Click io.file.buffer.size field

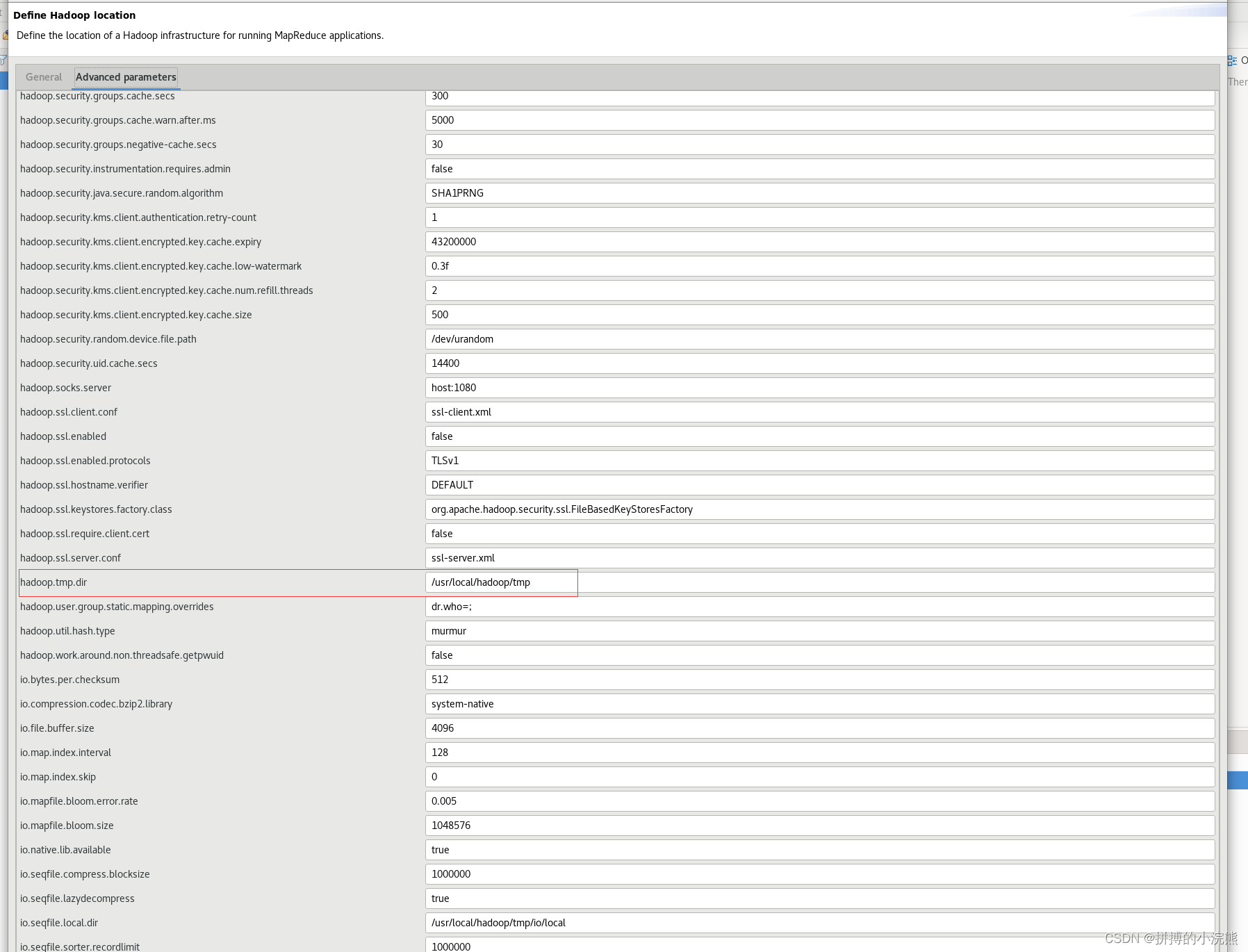pos(820,728)
